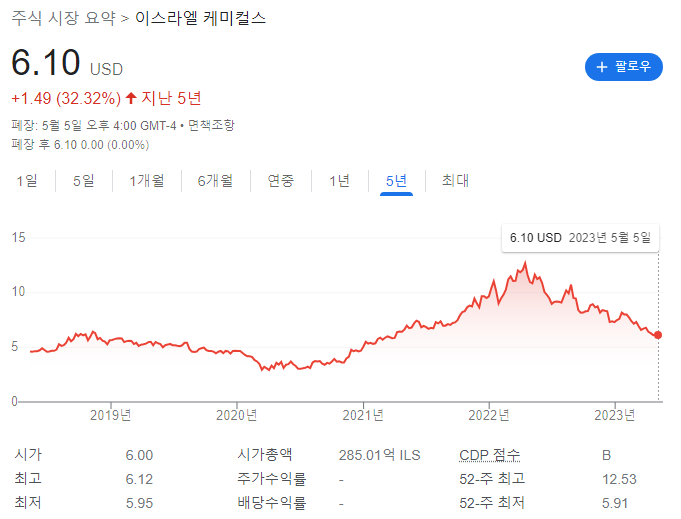Click the 시가 value 6.00
681x519 pixels.
click(x=139, y=455)
